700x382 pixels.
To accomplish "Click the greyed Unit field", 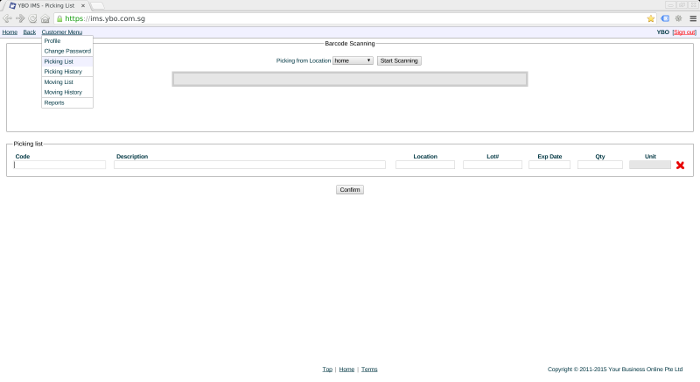I will coord(650,165).
